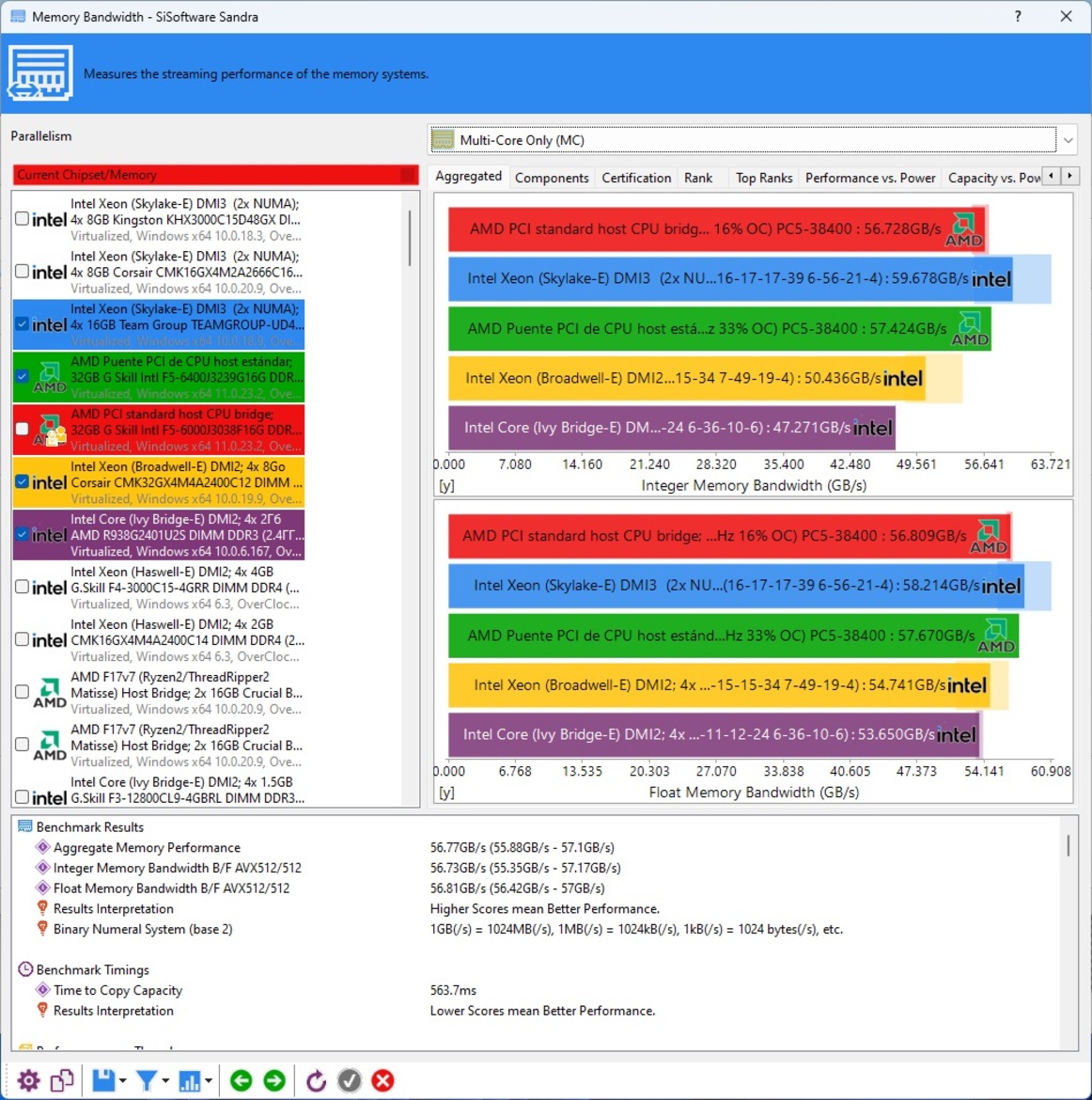This screenshot has height=1100, width=1092.
Task: Click the Intel logo of the Kingston KHX3000 entry
Action: pyautogui.click(x=49, y=220)
